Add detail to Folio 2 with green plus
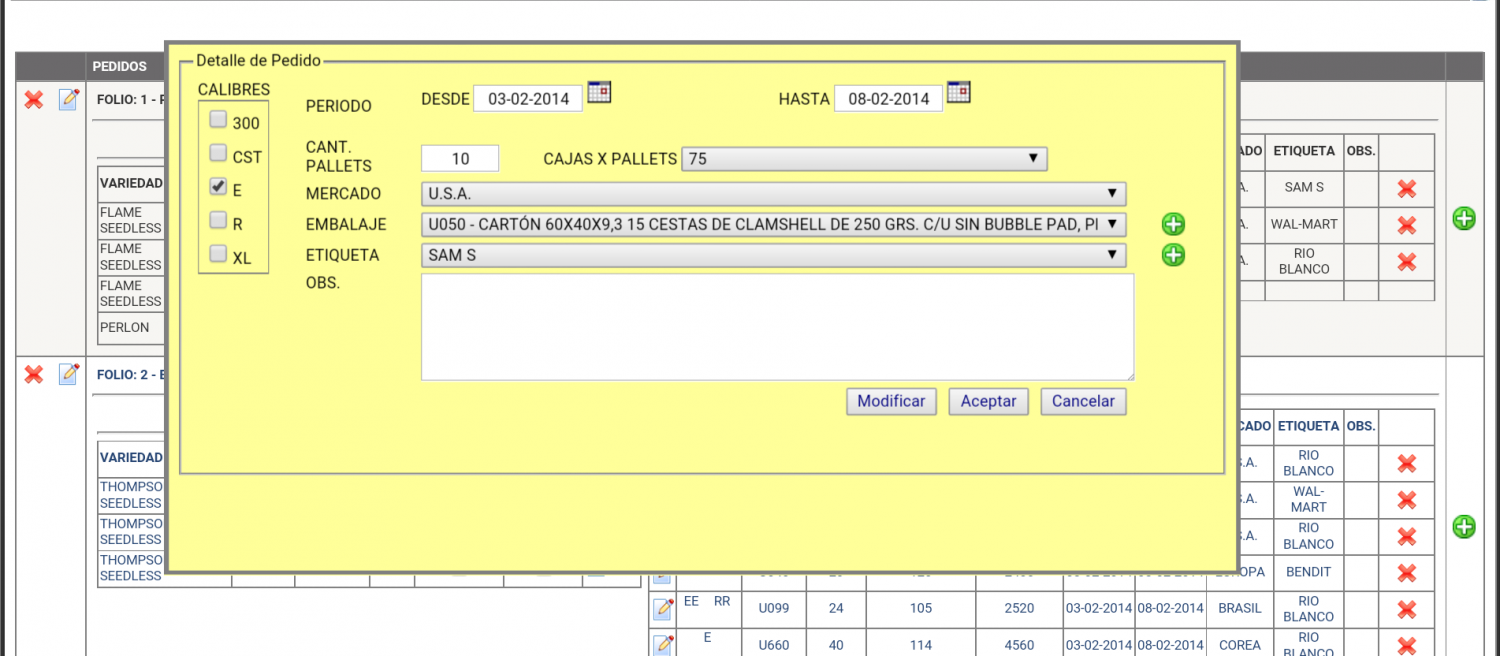Screen dimensions: 1500x656 pyautogui.click(x=1464, y=527)
